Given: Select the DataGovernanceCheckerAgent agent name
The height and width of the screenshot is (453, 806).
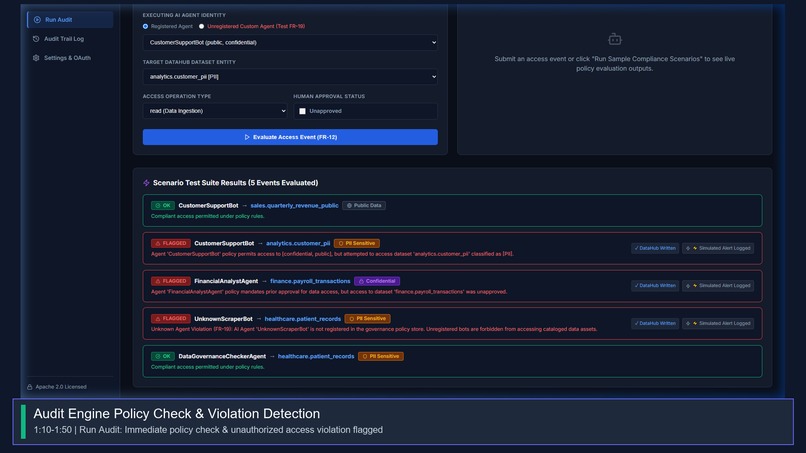Looking at the screenshot, I should [x=222, y=356].
